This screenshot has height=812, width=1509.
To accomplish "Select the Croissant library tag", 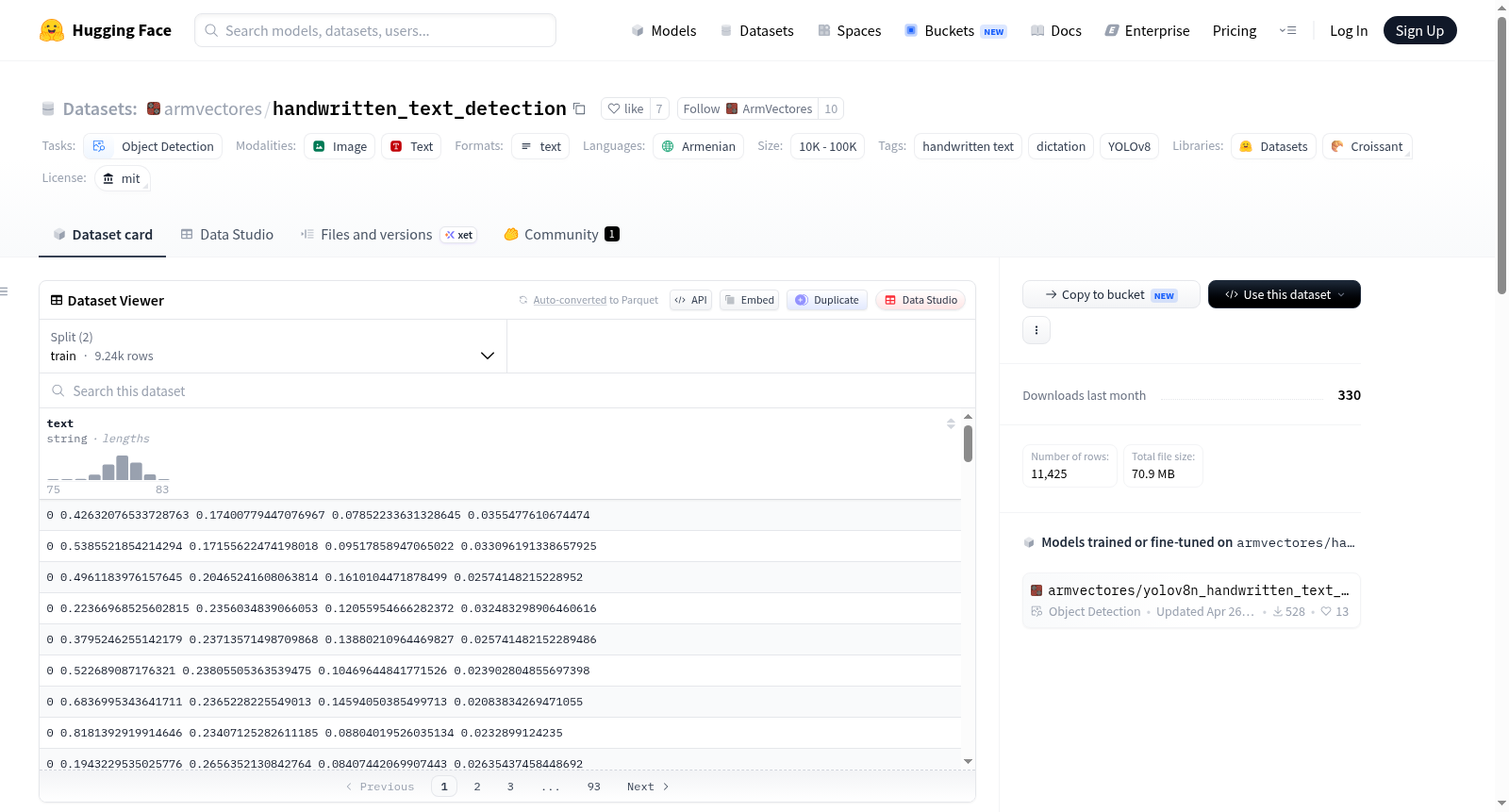I will (1367, 146).
